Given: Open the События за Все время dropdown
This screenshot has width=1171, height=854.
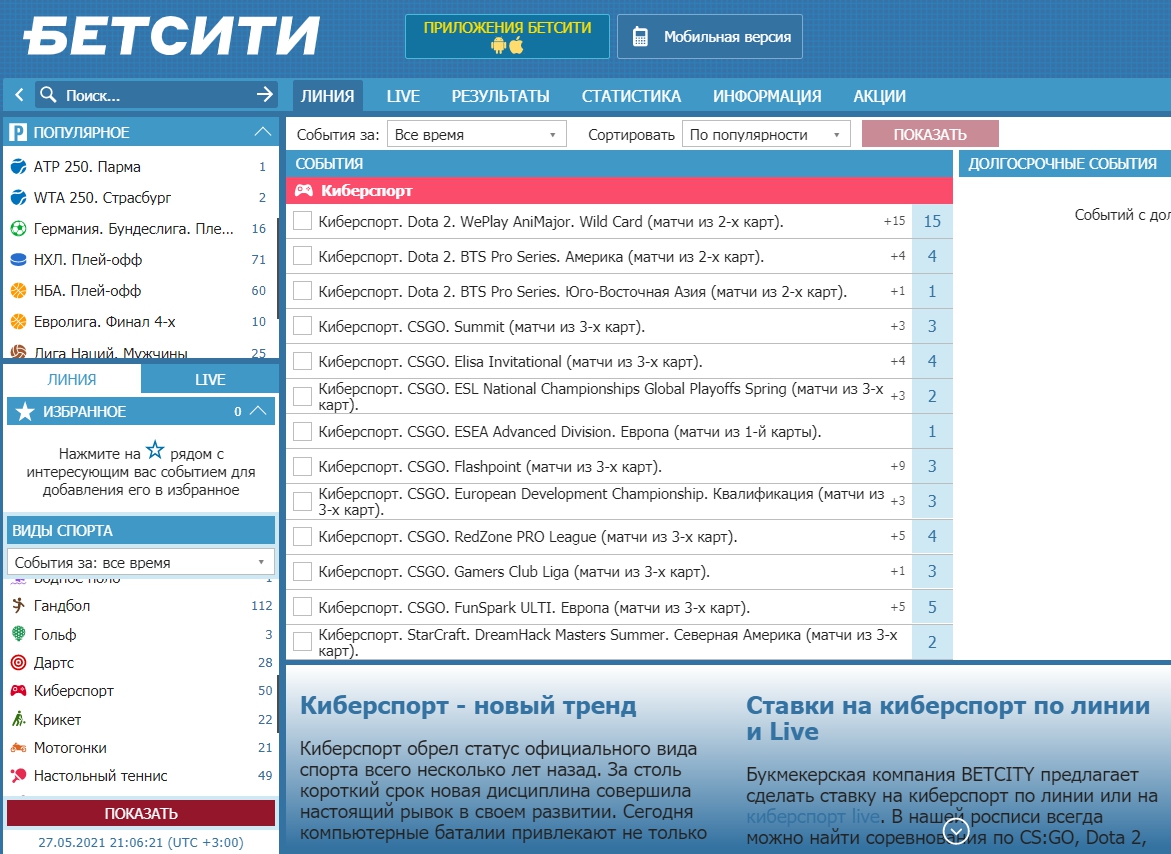Looking at the screenshot, I should coord(475,132).
